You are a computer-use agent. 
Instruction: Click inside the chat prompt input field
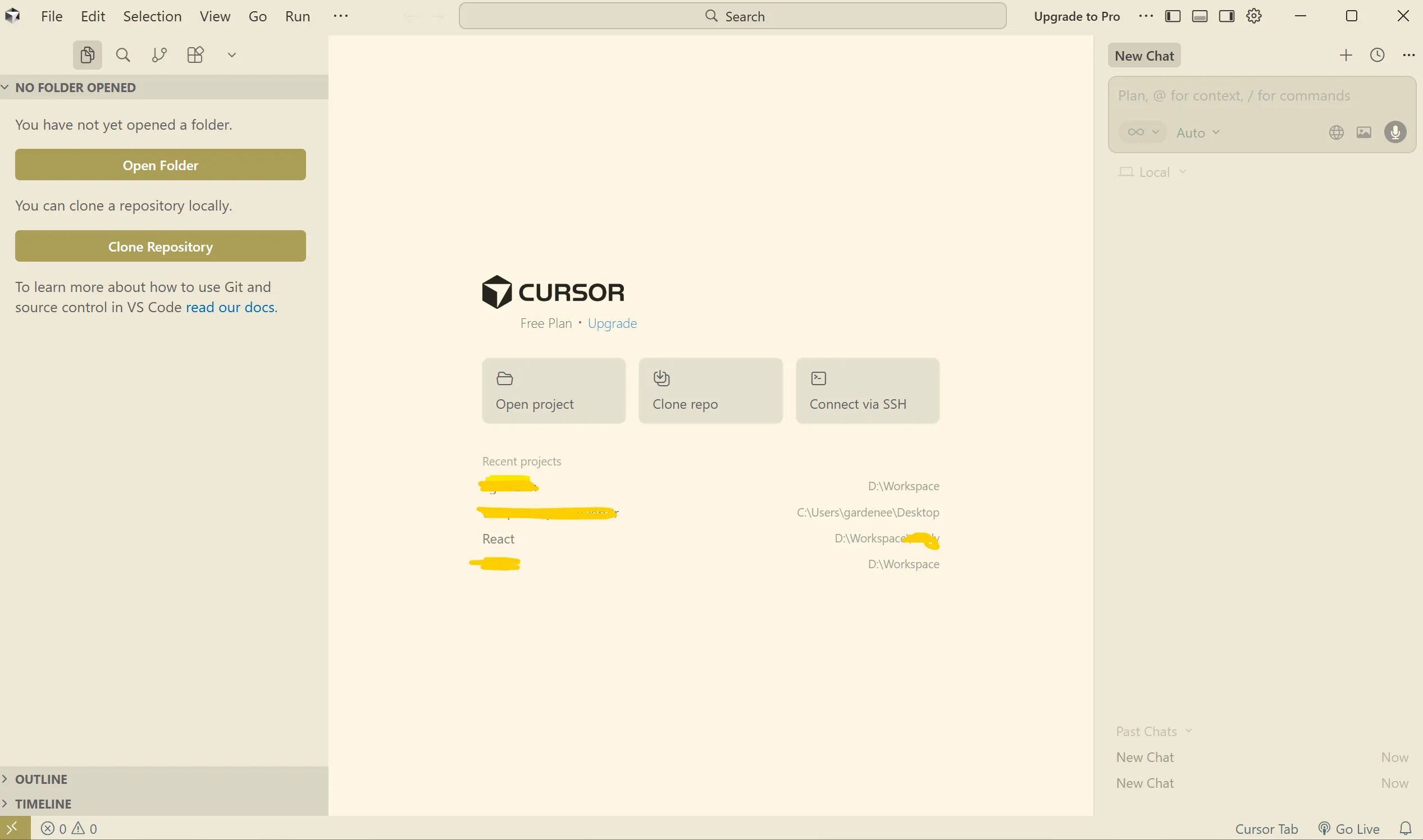coord(1234,95)
